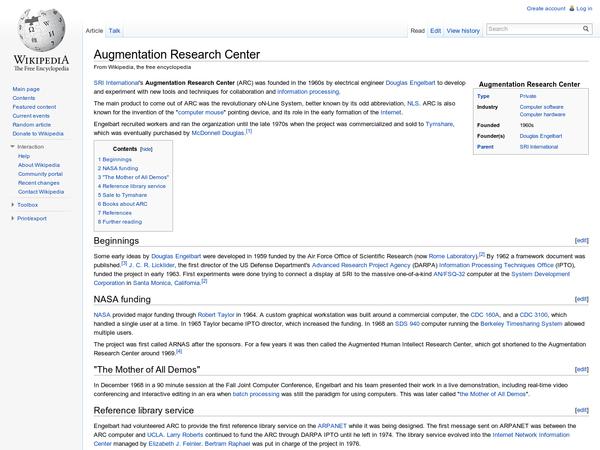This screenshot has width=600, height=450.
Task: Click the user icon beside Log in
Action: [x=572, y=8]
